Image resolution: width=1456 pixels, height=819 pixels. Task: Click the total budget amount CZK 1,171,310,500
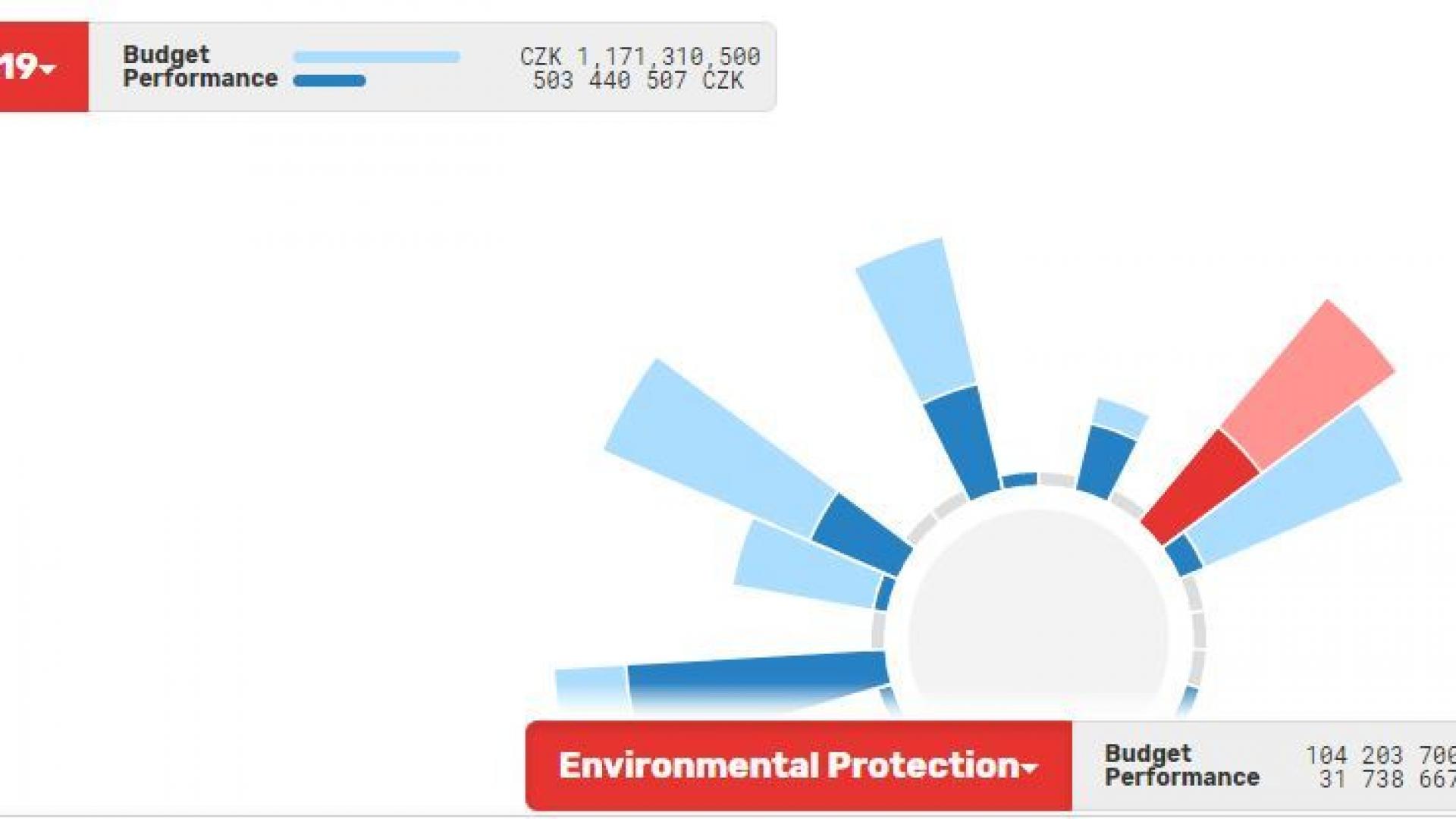click(639, 57)
